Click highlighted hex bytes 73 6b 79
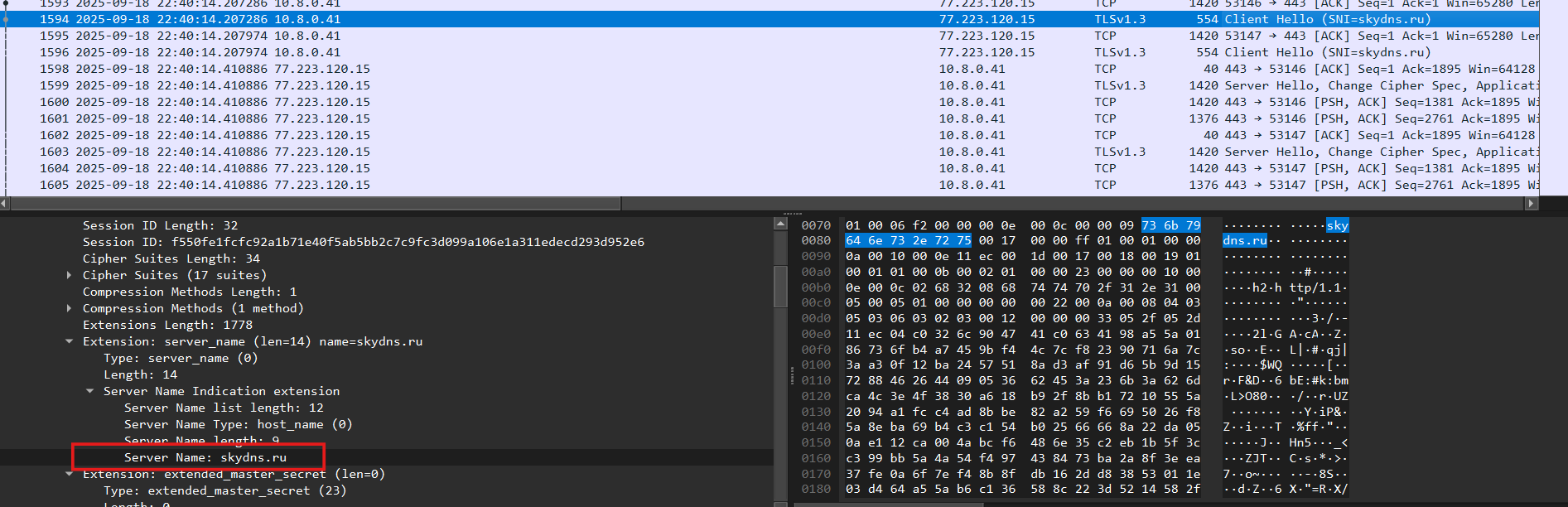 (x=1170, y=225)
